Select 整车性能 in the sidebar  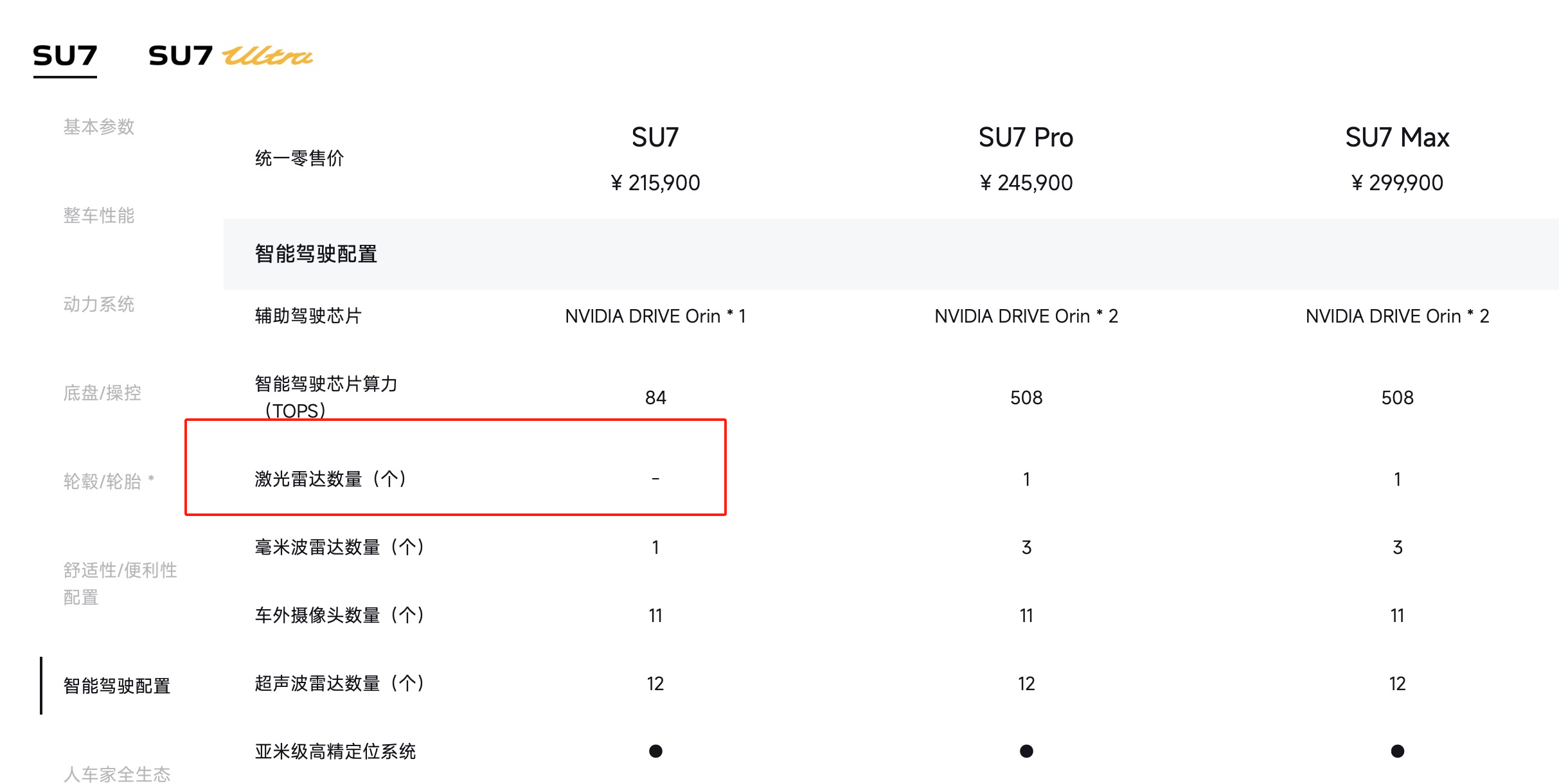99,215
